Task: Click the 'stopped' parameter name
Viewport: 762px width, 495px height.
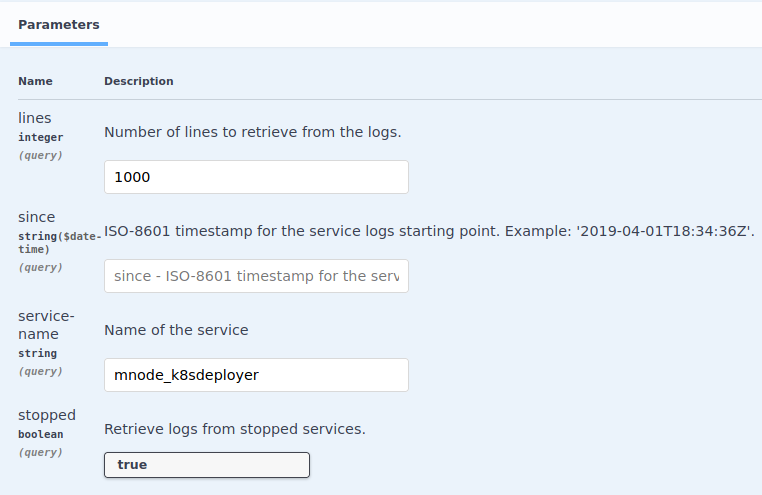Action: 47,415
